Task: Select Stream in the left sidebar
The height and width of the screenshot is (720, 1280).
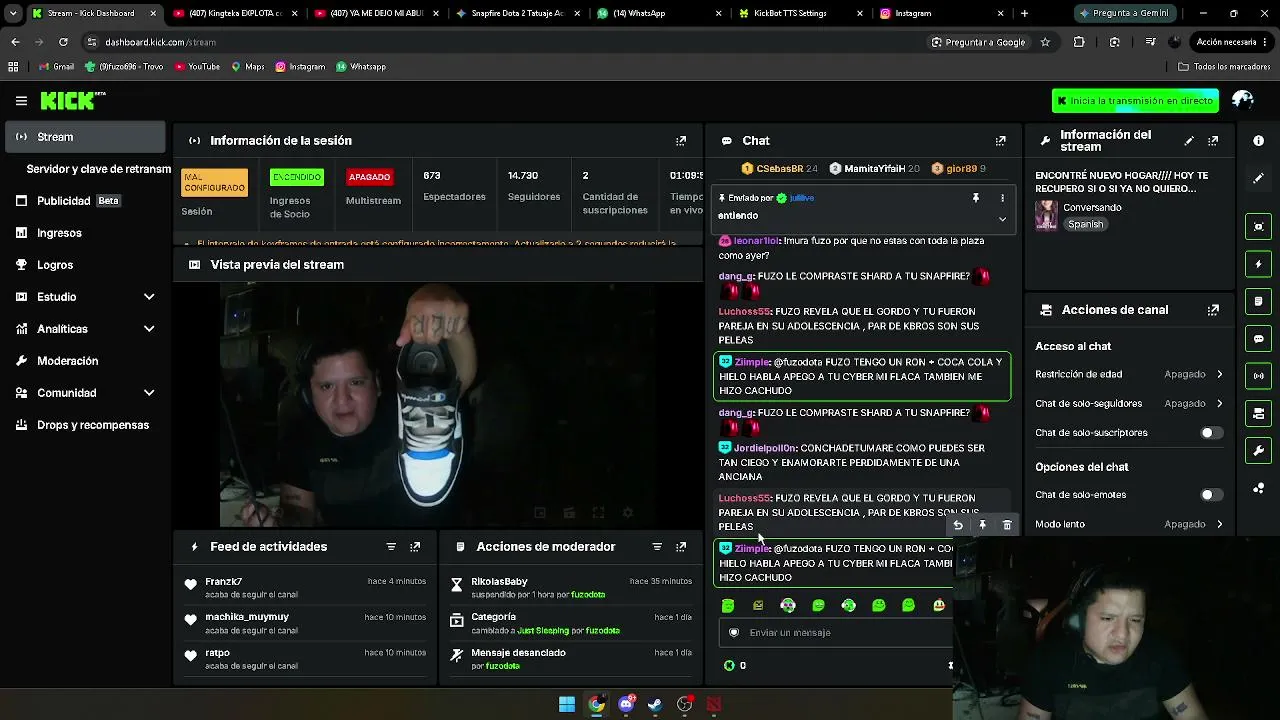Action: point(86,137)
